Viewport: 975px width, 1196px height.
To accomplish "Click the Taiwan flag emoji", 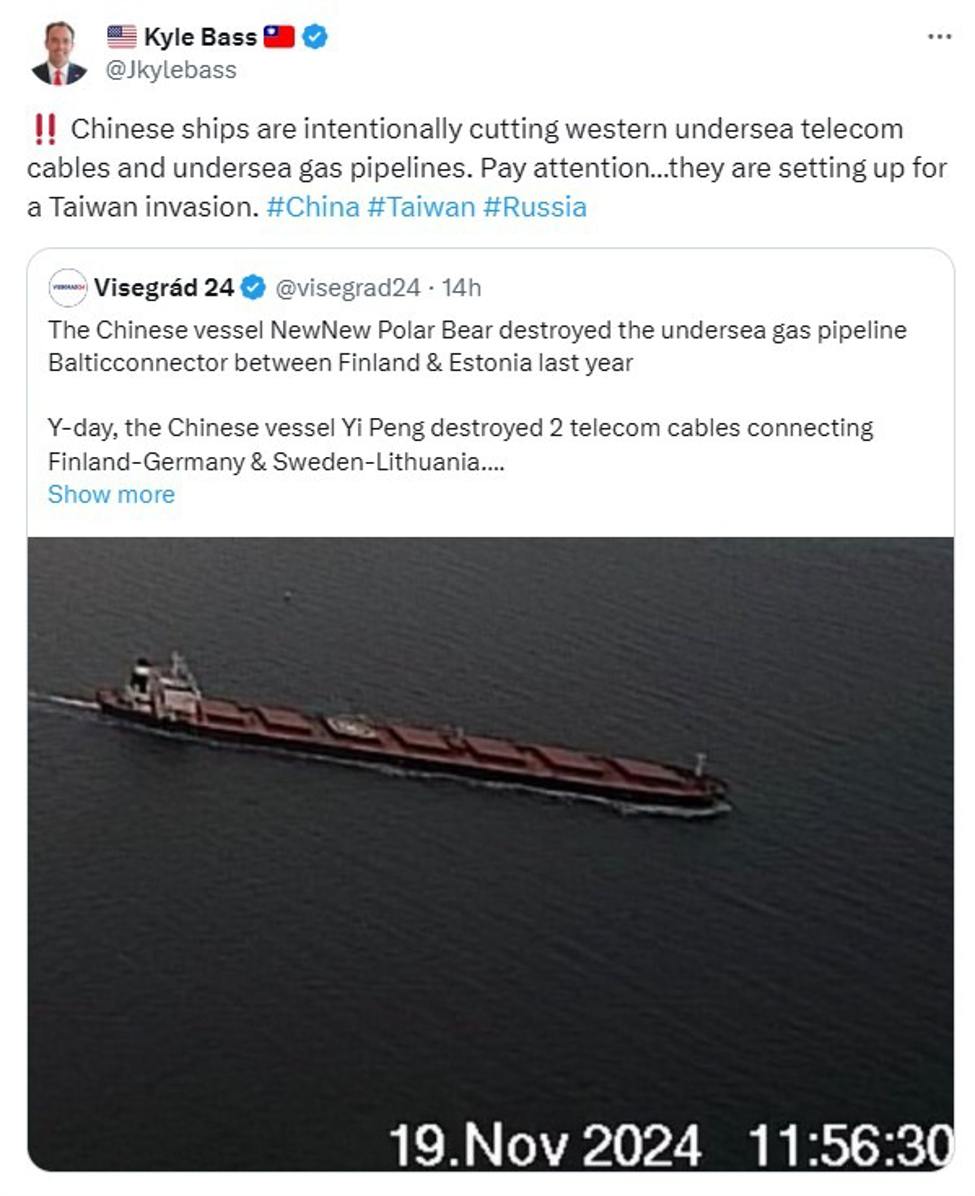I will (x=278, y=37).
